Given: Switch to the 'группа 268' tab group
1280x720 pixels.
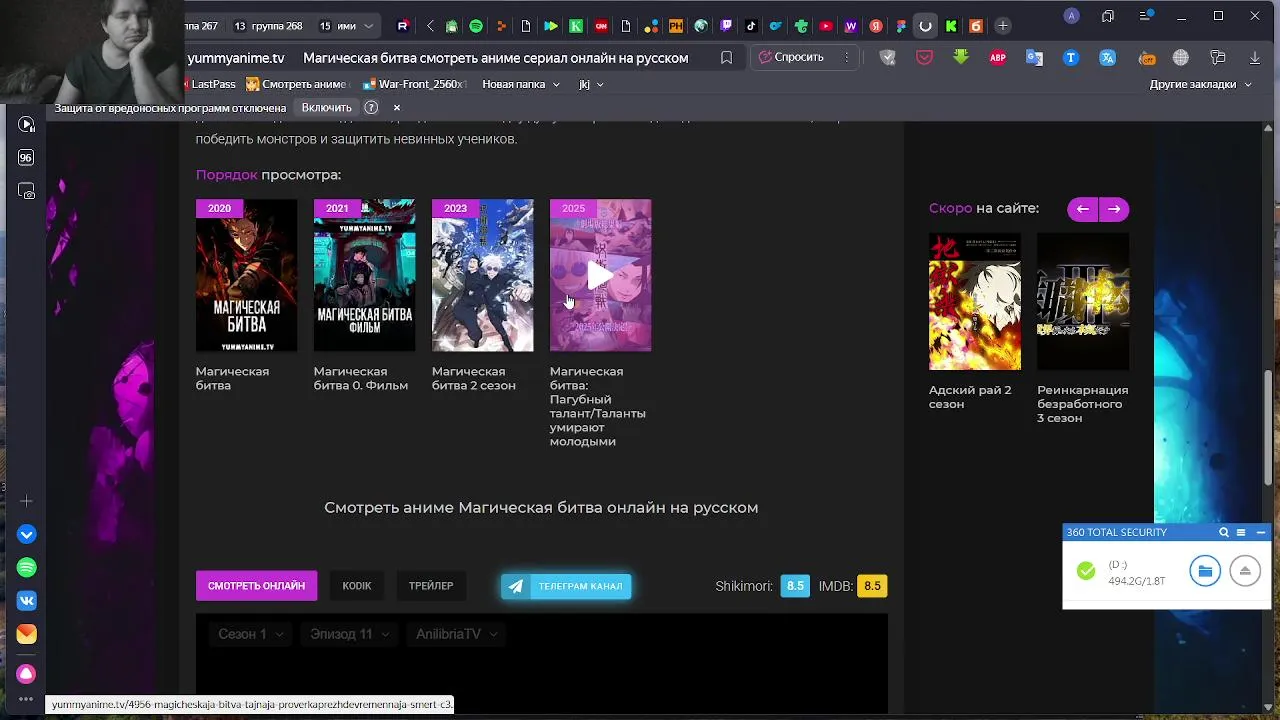Looking at the screenshot, I should [x=268, y=26].
